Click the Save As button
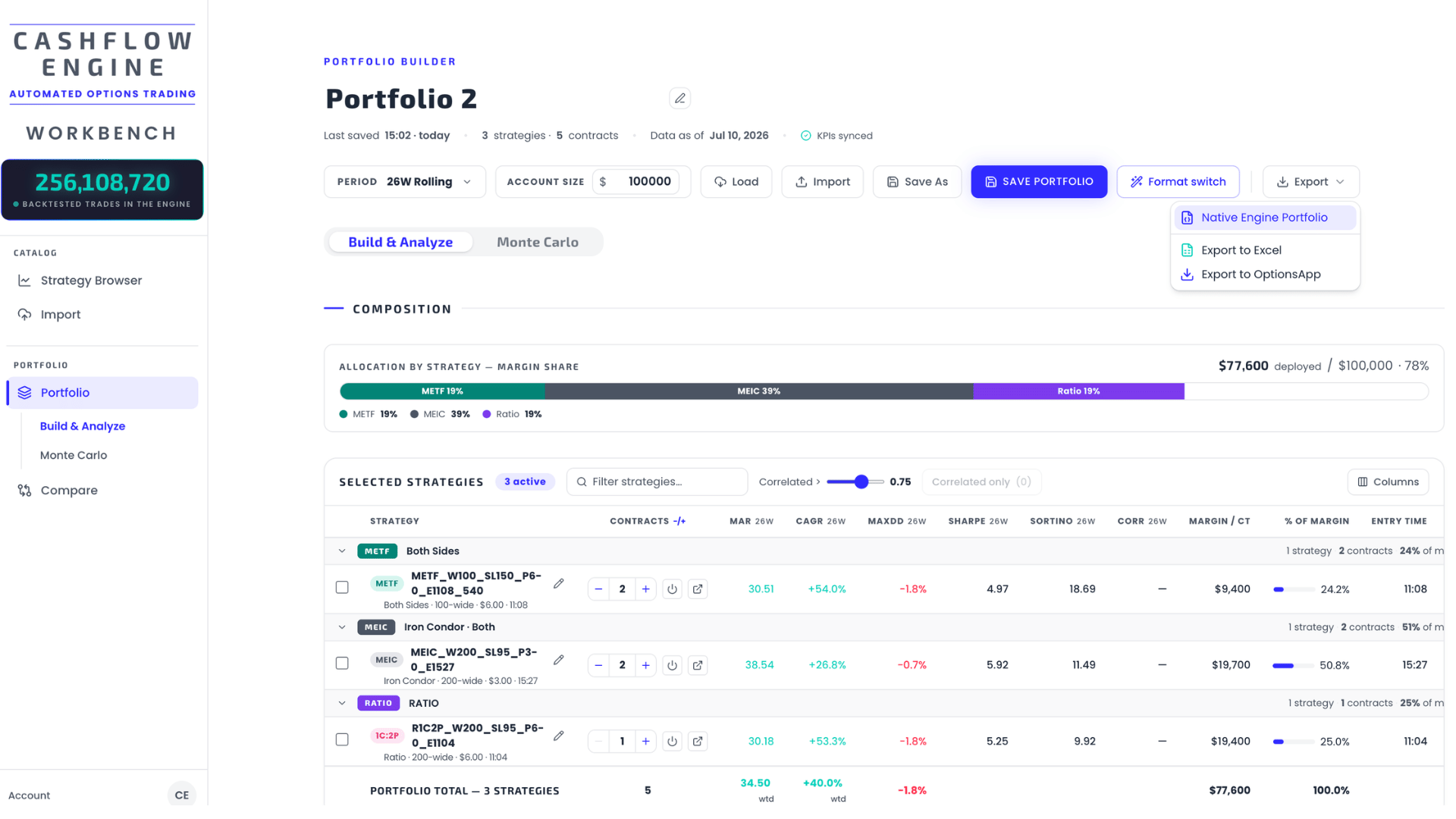Image resolution: width=1456 pixels, height=819 pixels. pos(917,182)
